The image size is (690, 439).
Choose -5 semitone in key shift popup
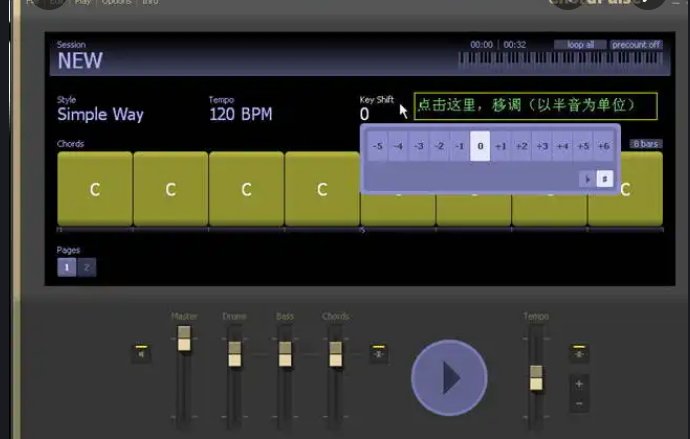click(377, 146)
